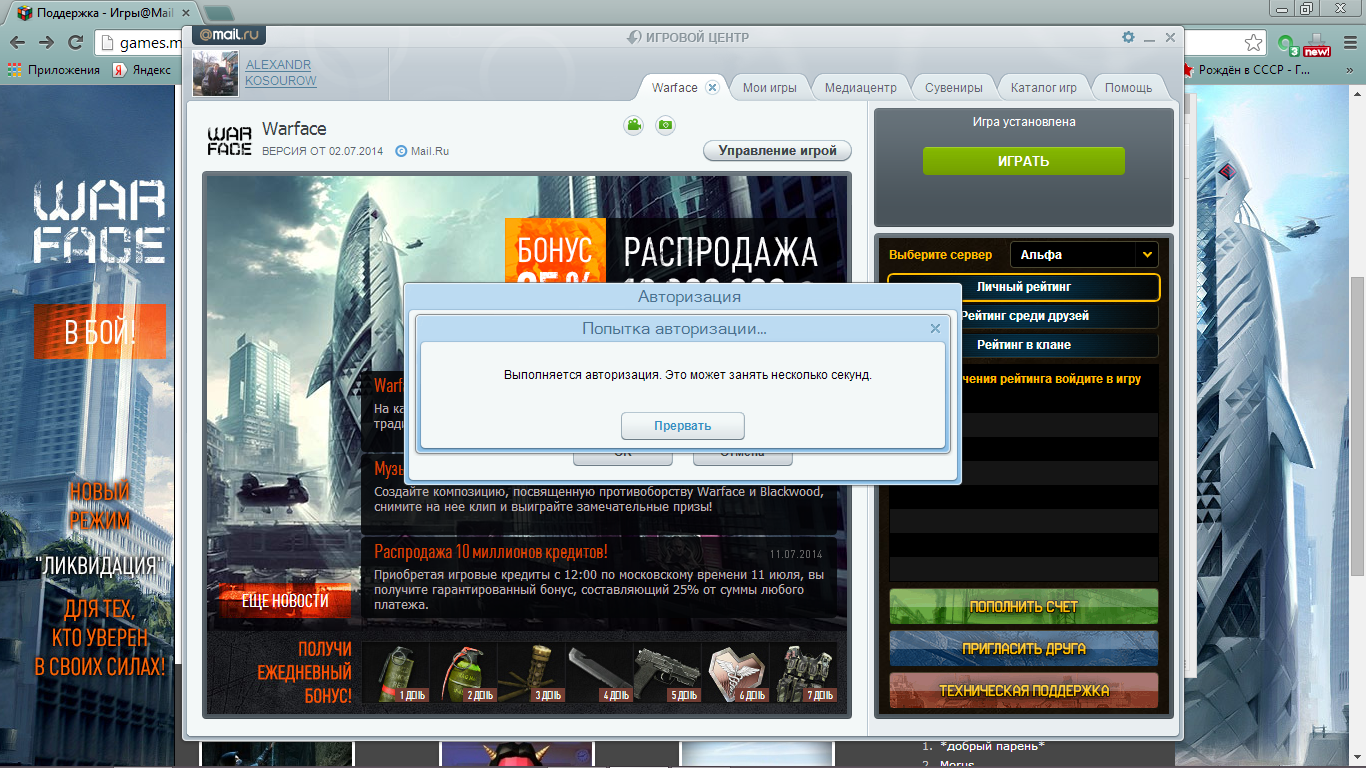Viewport: 1366px width, 768px height.
Task: Open the user avatar picture
Action: pos(215,73)
